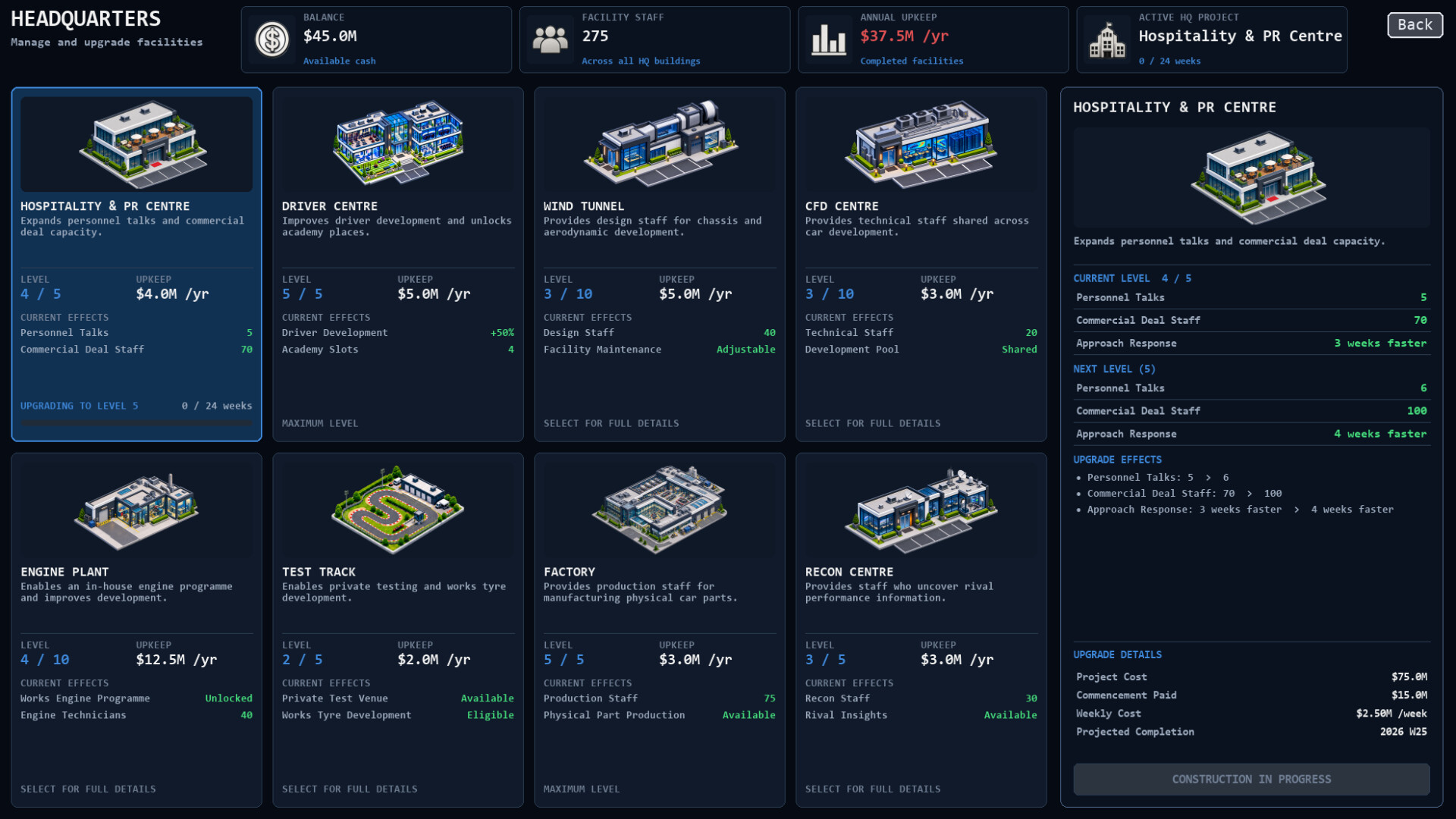This screenshot has width=1456, height=819.
Task: Click the 'Next Level (5)' heading
Action: pyautogui.click(x=1114, y=369)
